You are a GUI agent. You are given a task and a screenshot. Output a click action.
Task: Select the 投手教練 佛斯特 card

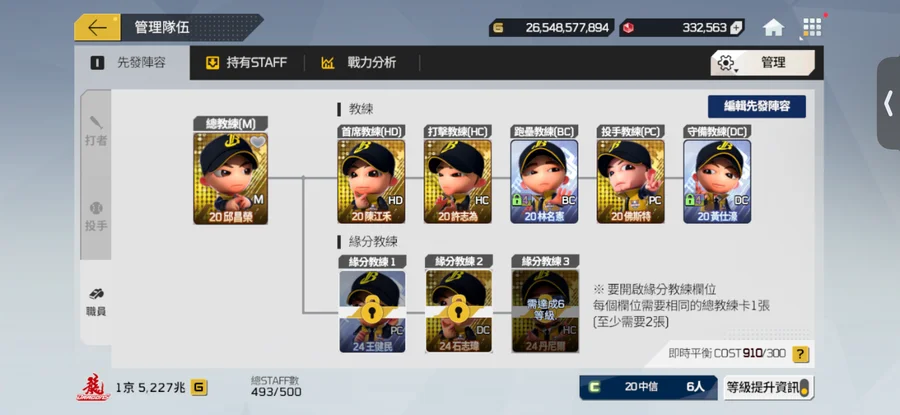[630, 181]
